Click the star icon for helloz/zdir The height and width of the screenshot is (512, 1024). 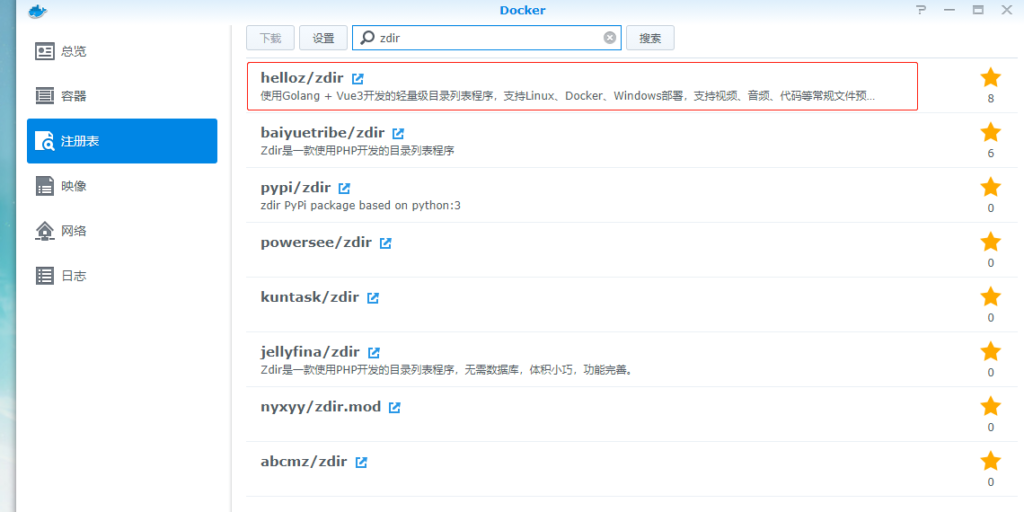[x=991, y=78]
